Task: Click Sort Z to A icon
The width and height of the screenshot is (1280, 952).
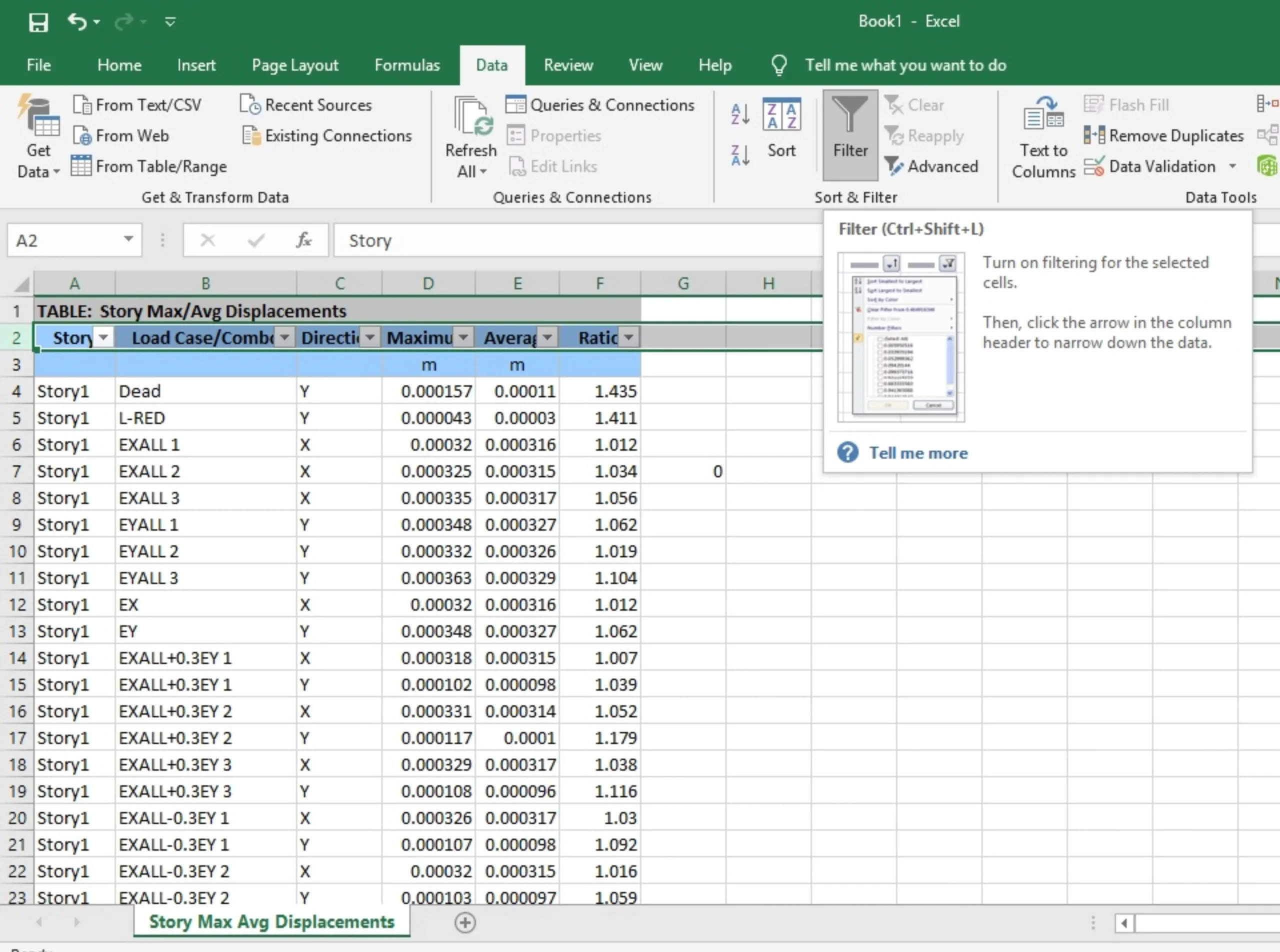Action: (740, 155)
